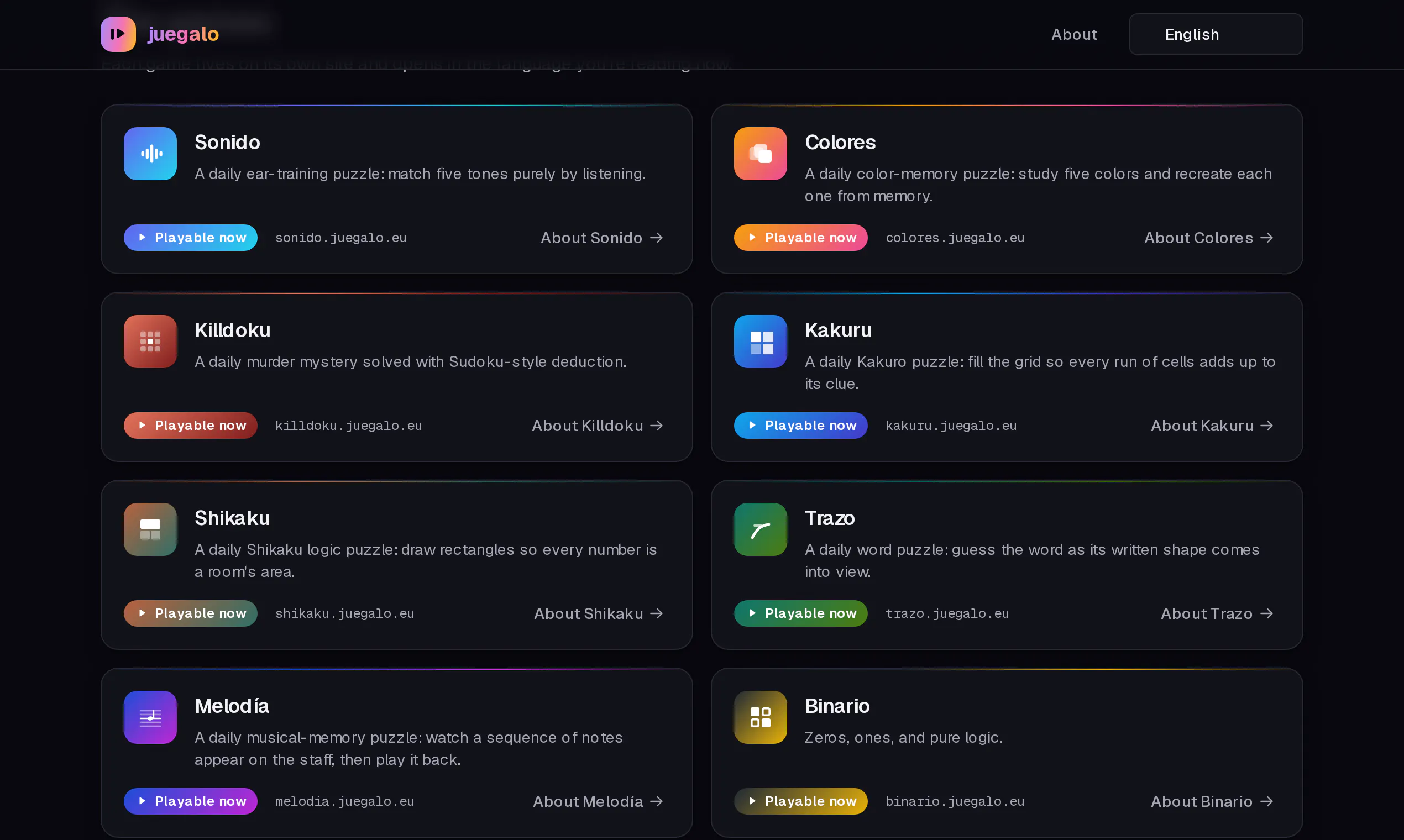Open the About page in header
The height and width of the screenshot is (840, 1404).
1074,34
